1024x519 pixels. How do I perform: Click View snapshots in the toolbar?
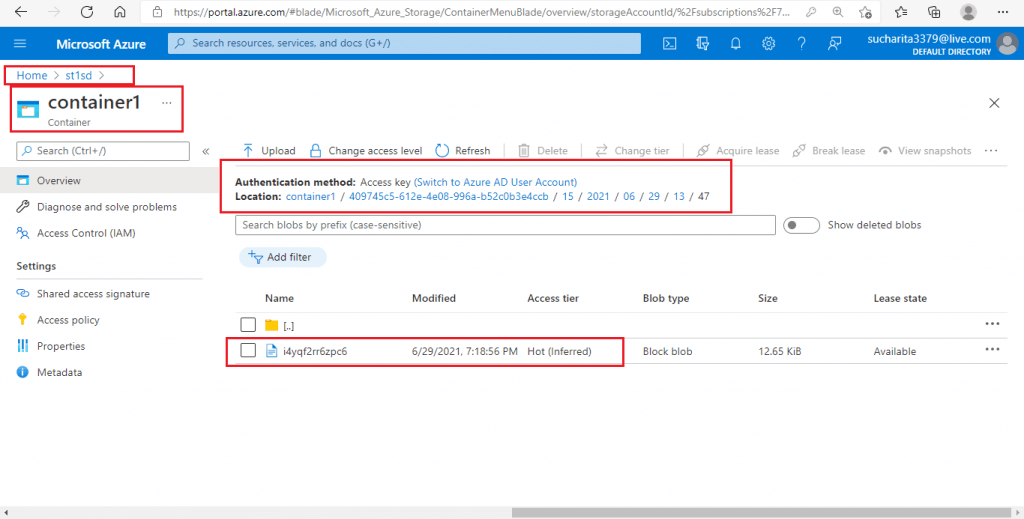pyautogui.click(x=925, y=151)
